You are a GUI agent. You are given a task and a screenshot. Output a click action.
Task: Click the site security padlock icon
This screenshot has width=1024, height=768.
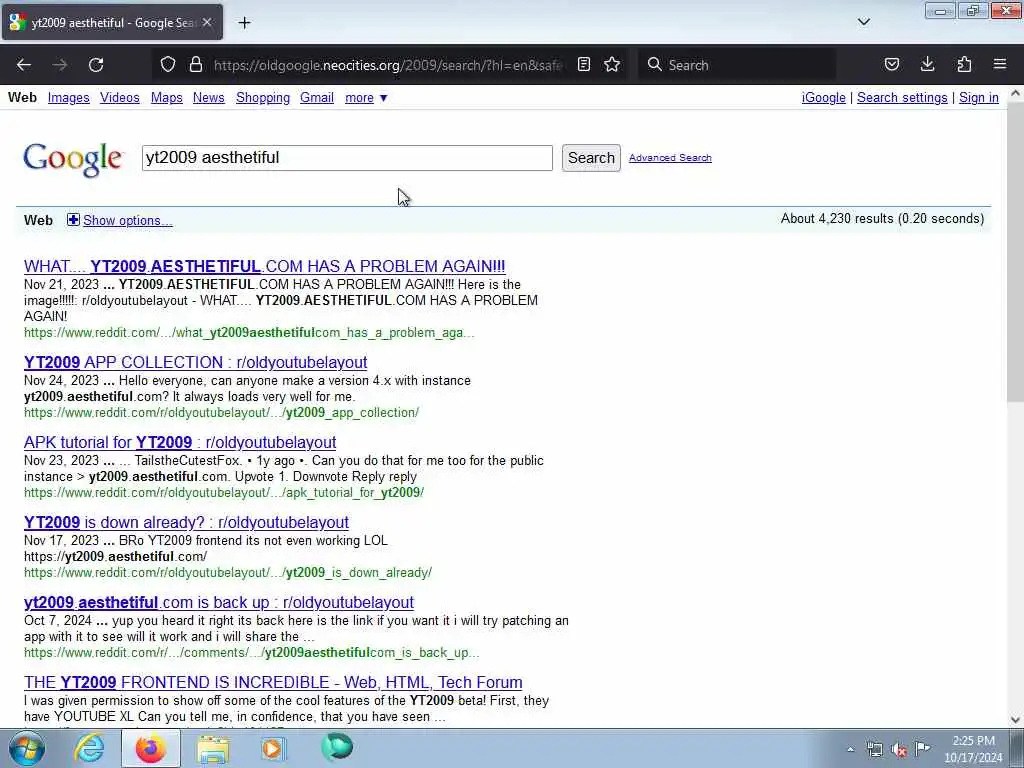point(195,65)
